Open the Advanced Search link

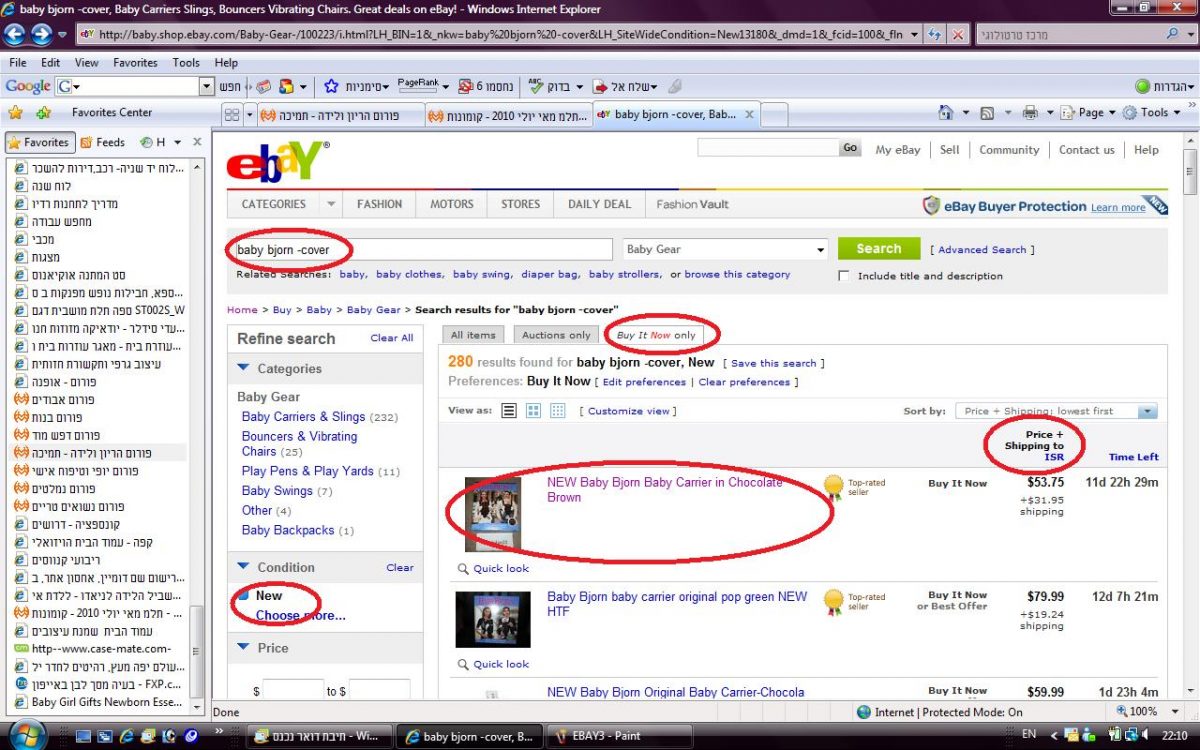pyautogui.click(x=982, y=250)
